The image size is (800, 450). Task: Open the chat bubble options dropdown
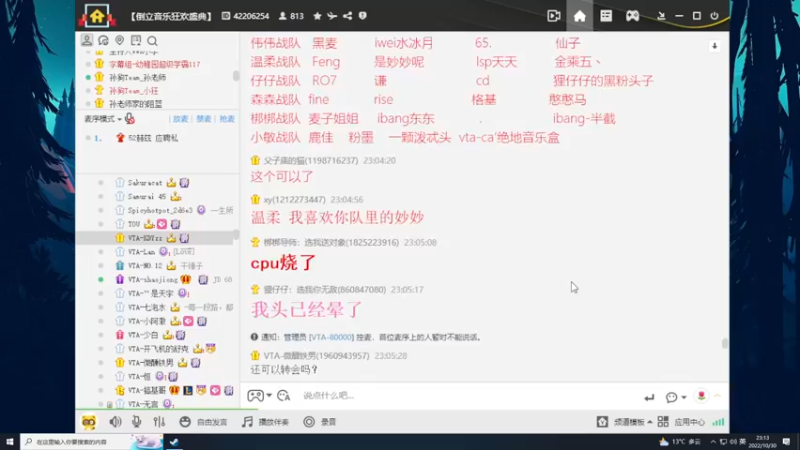tap(676, 397)
